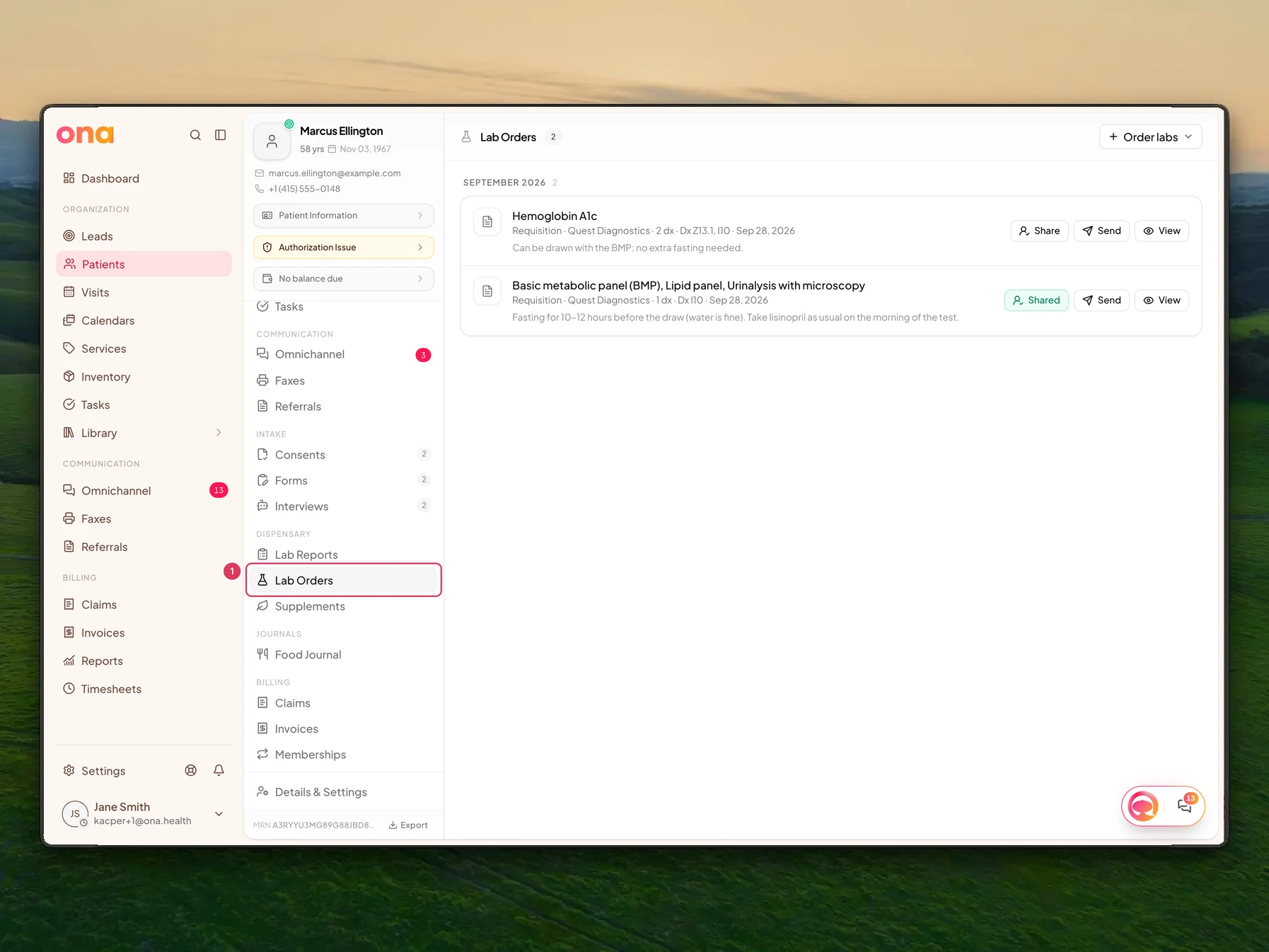1269x952 pixels.
Task: Open Memberships
Action: [344, 755]
